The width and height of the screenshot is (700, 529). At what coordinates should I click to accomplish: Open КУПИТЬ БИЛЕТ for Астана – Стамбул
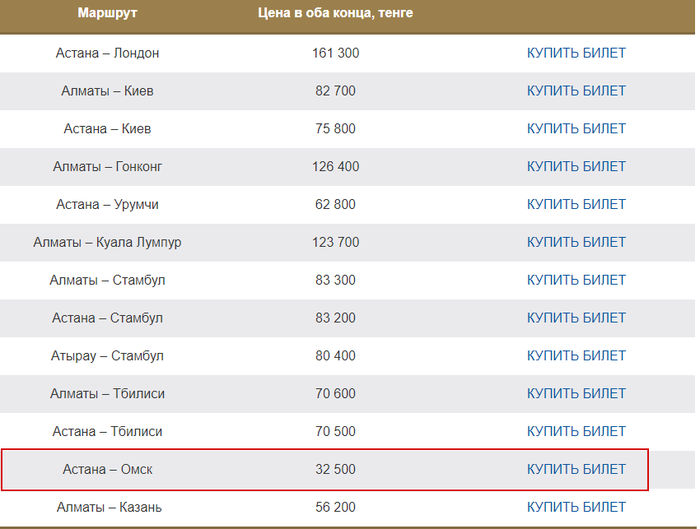(576, 318)
